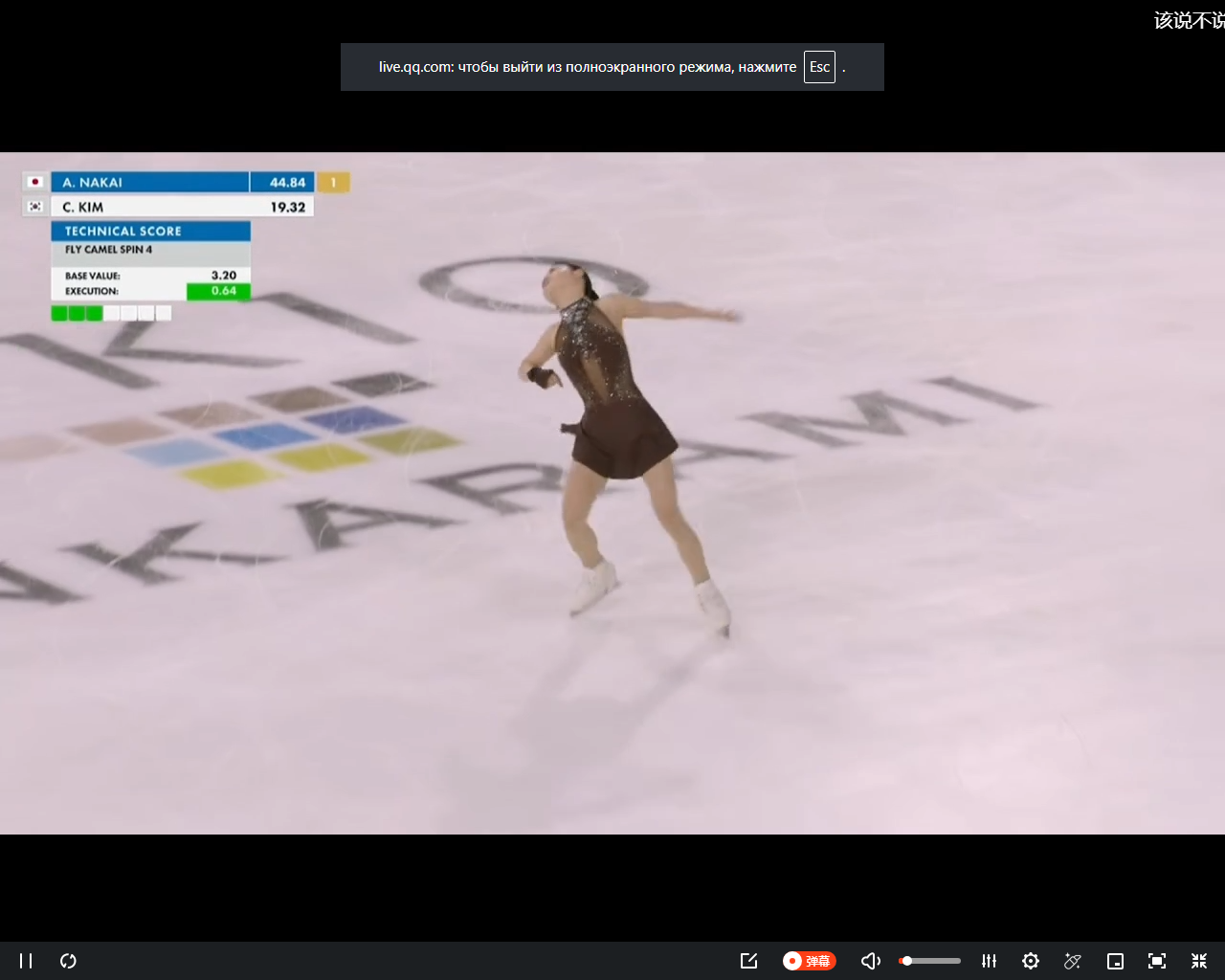Click the refresh stream icon
Image resolution: width=1225 pixels, height=980 pixels.
68,961
